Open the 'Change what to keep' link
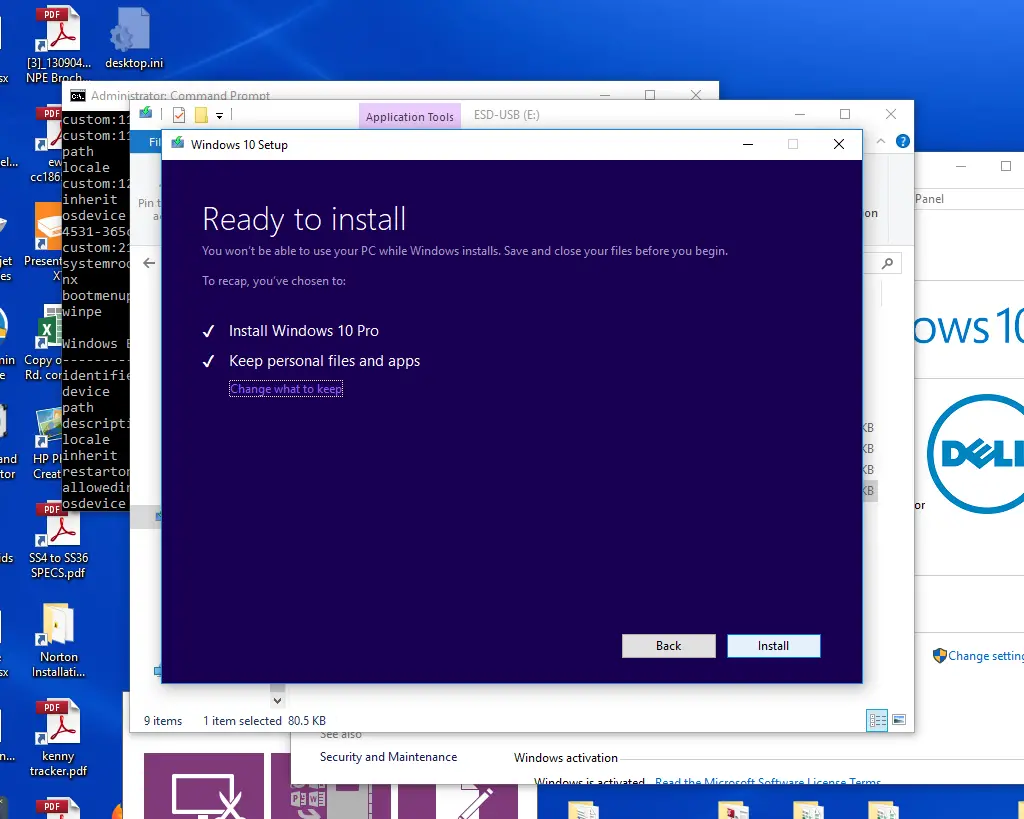Viewport: 1024px width, 819px height. pos(286,389)
